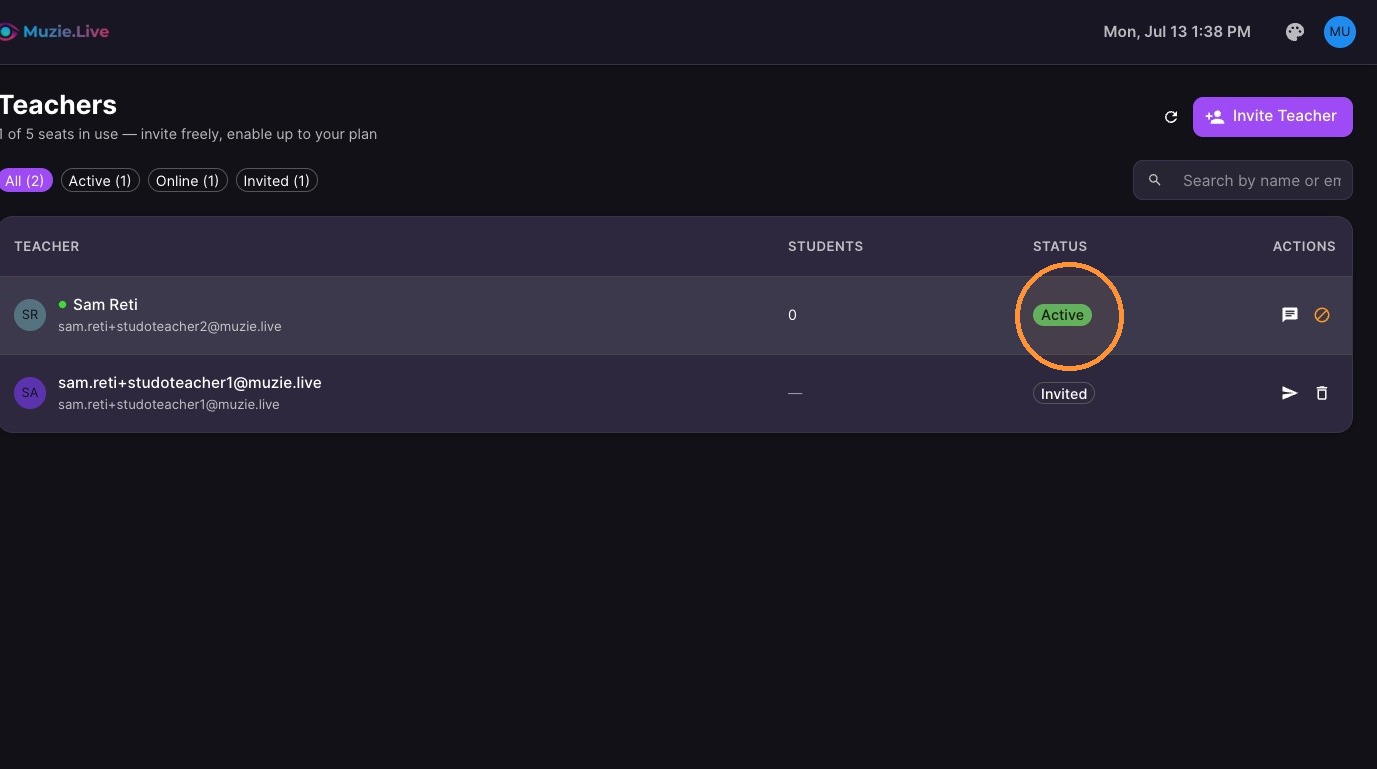The height and width of the screenshot is (769, 1377).
Task: Filter to Invited (1) teachers
Action: click(276, 181)
